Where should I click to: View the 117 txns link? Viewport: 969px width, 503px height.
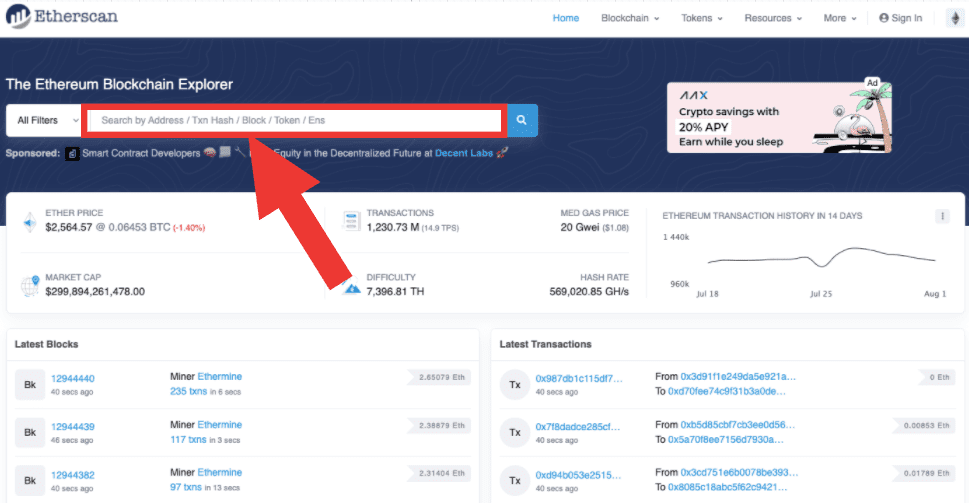(x=188, y=439)
